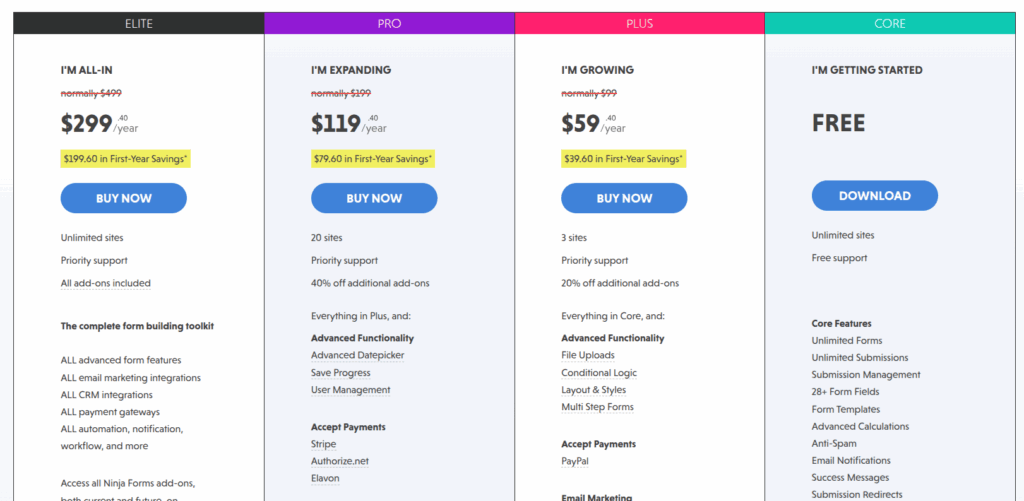Open the Multi Step Forms link

pyautogui.click(x=597, y=407)
